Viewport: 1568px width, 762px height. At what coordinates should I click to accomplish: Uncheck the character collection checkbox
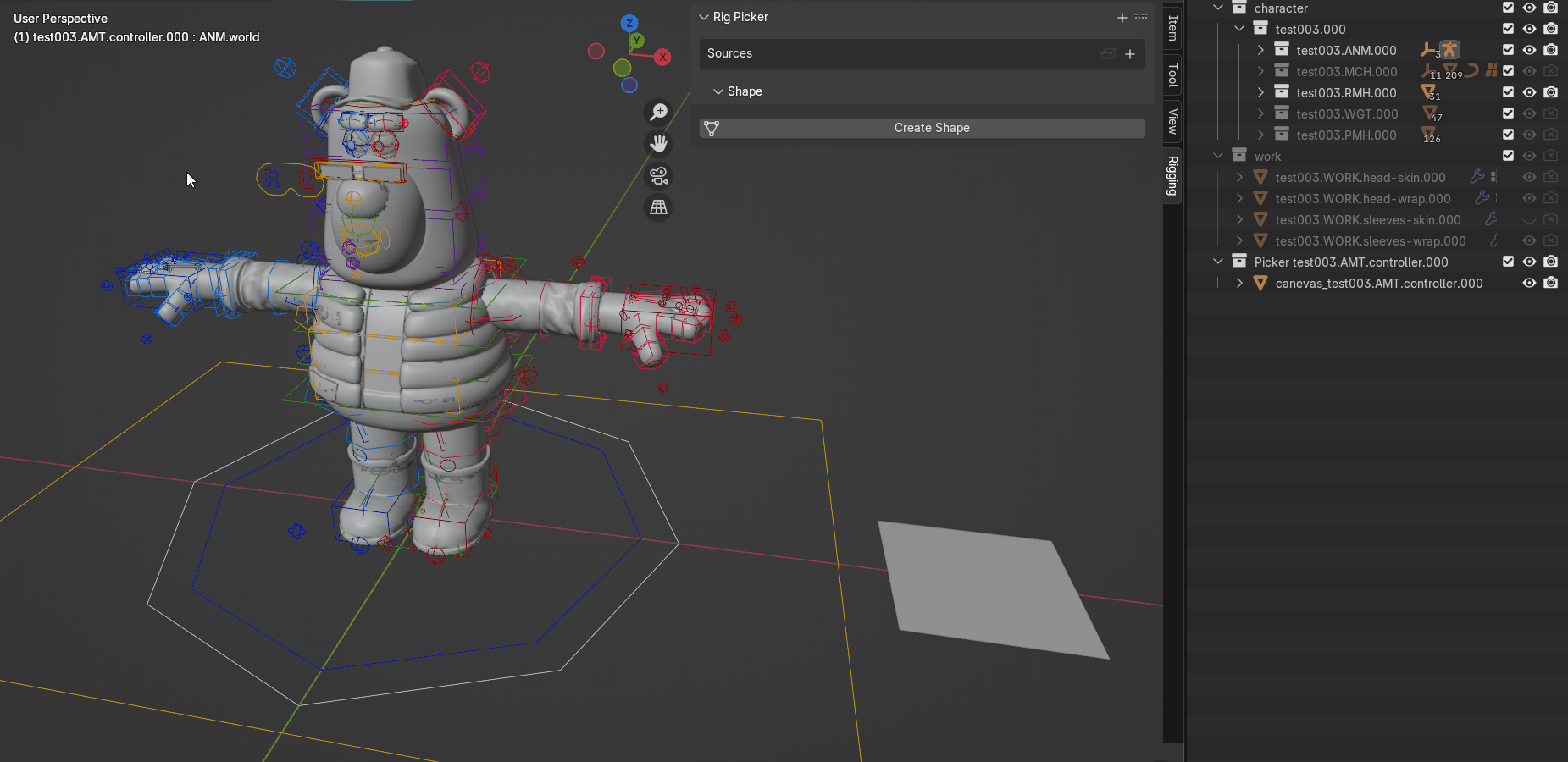point(1508,8)
